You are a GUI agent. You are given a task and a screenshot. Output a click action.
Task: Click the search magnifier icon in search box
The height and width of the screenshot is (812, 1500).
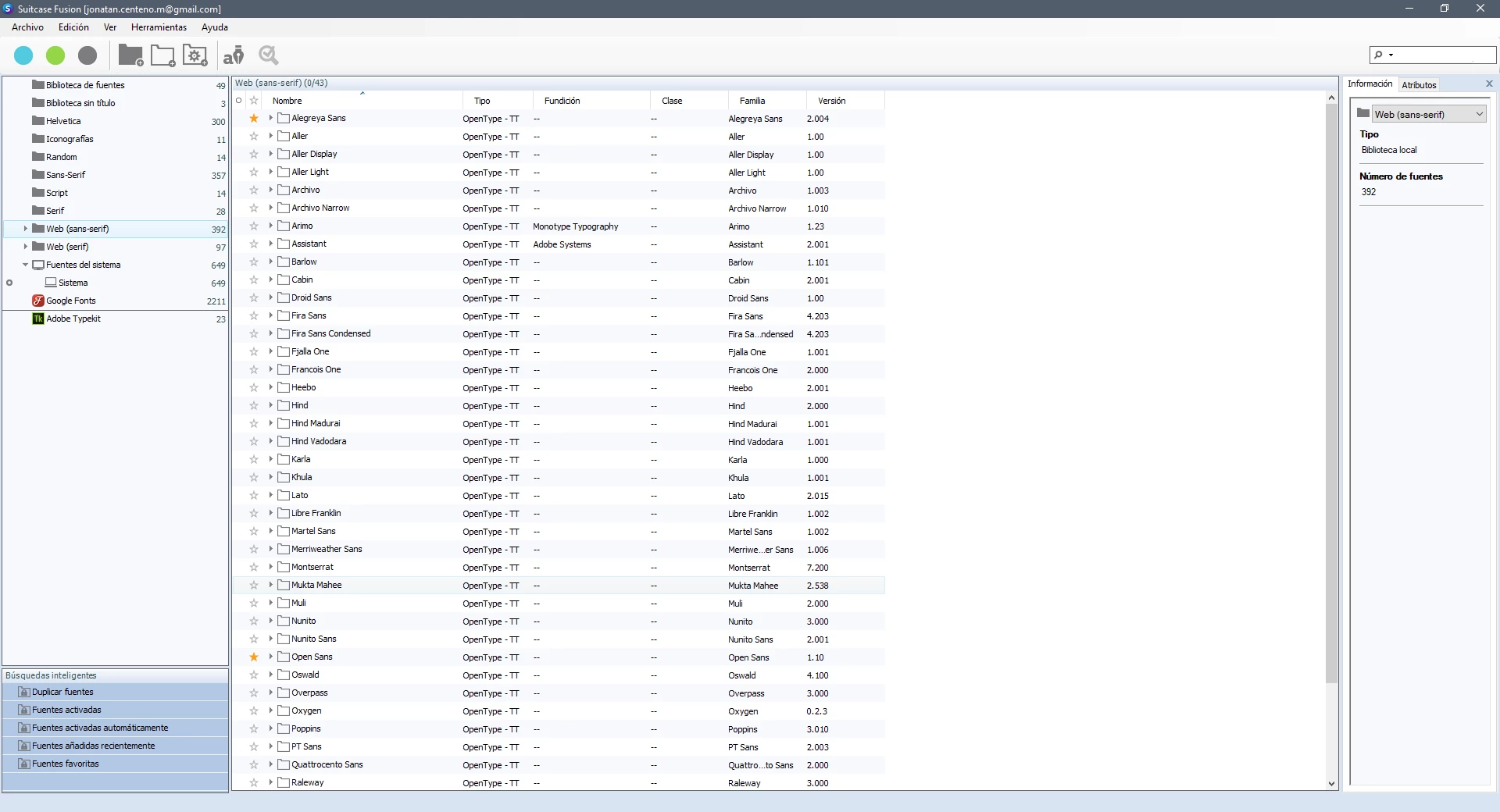pos(1379,55)
